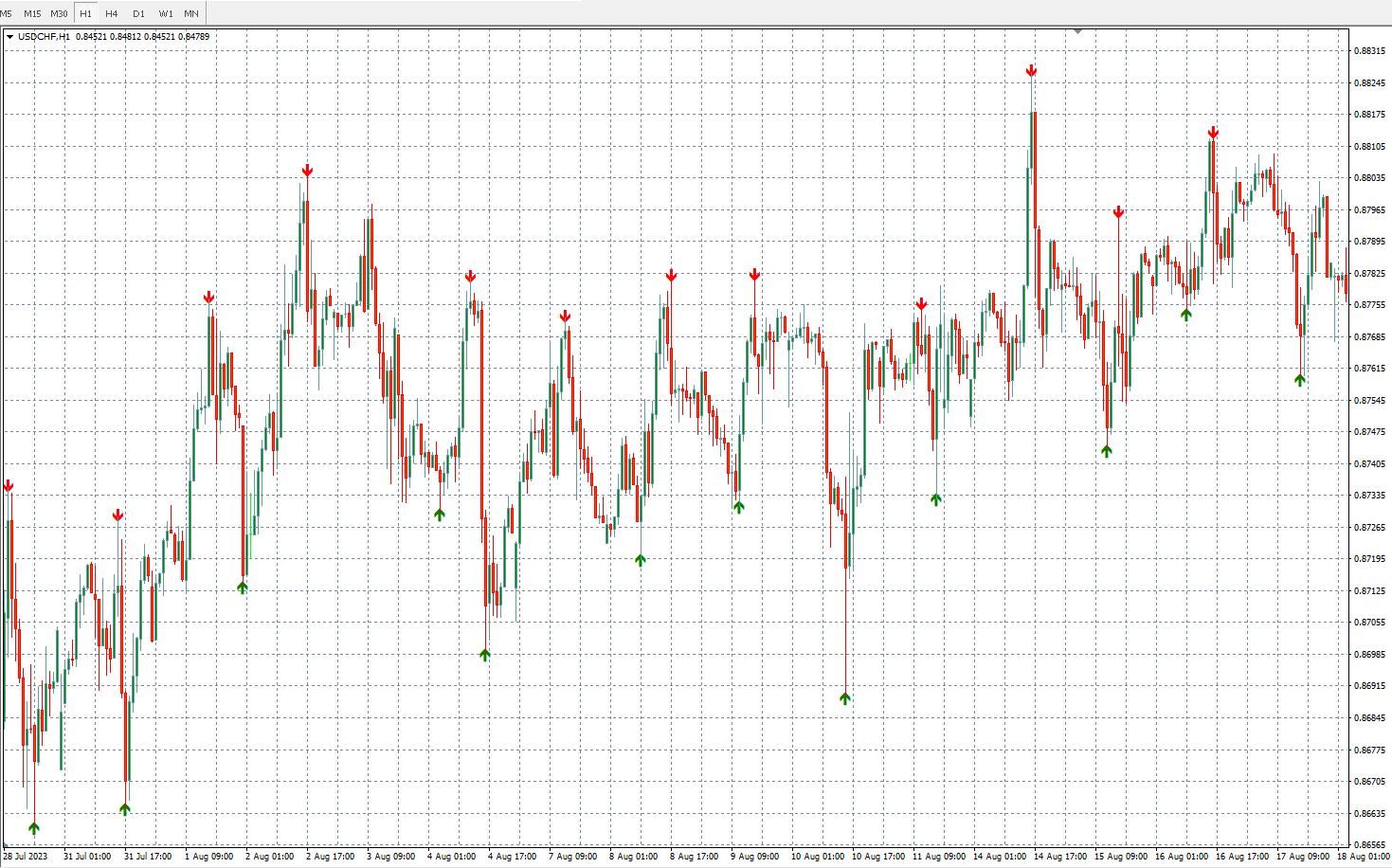Switch chart to D1 timeframe
The image size is (1392, 868).
[x=138, y=13]
